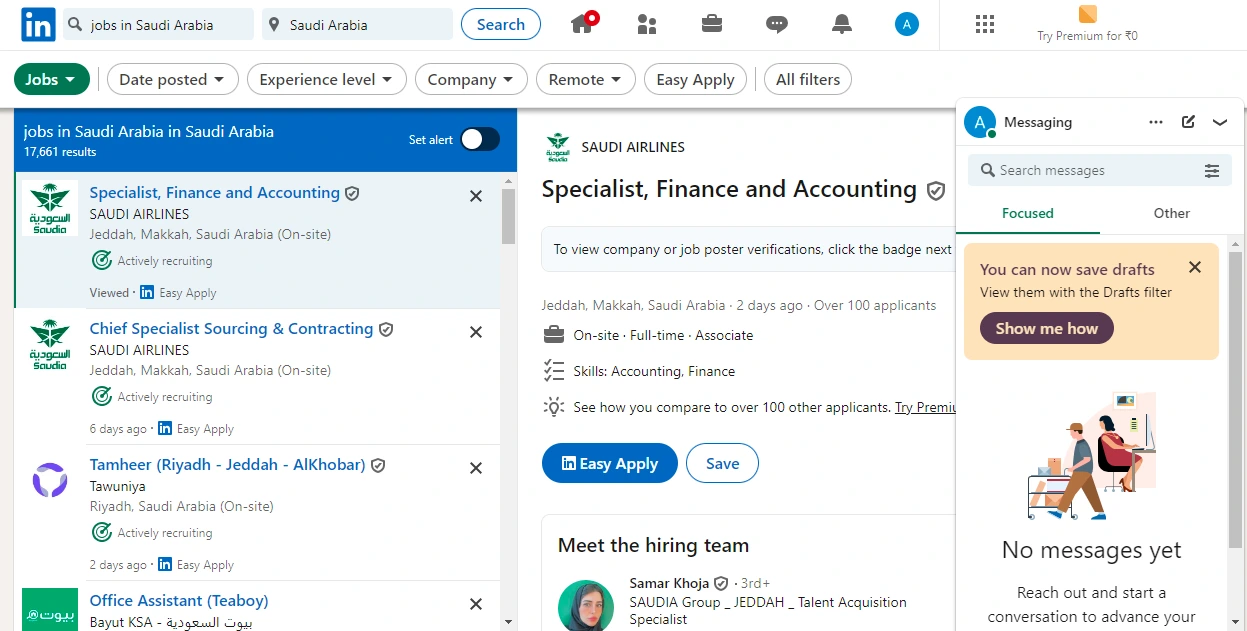Click the job list scrollbar
This screenshot has height=631, width=1247.
[x=509, y=216]
